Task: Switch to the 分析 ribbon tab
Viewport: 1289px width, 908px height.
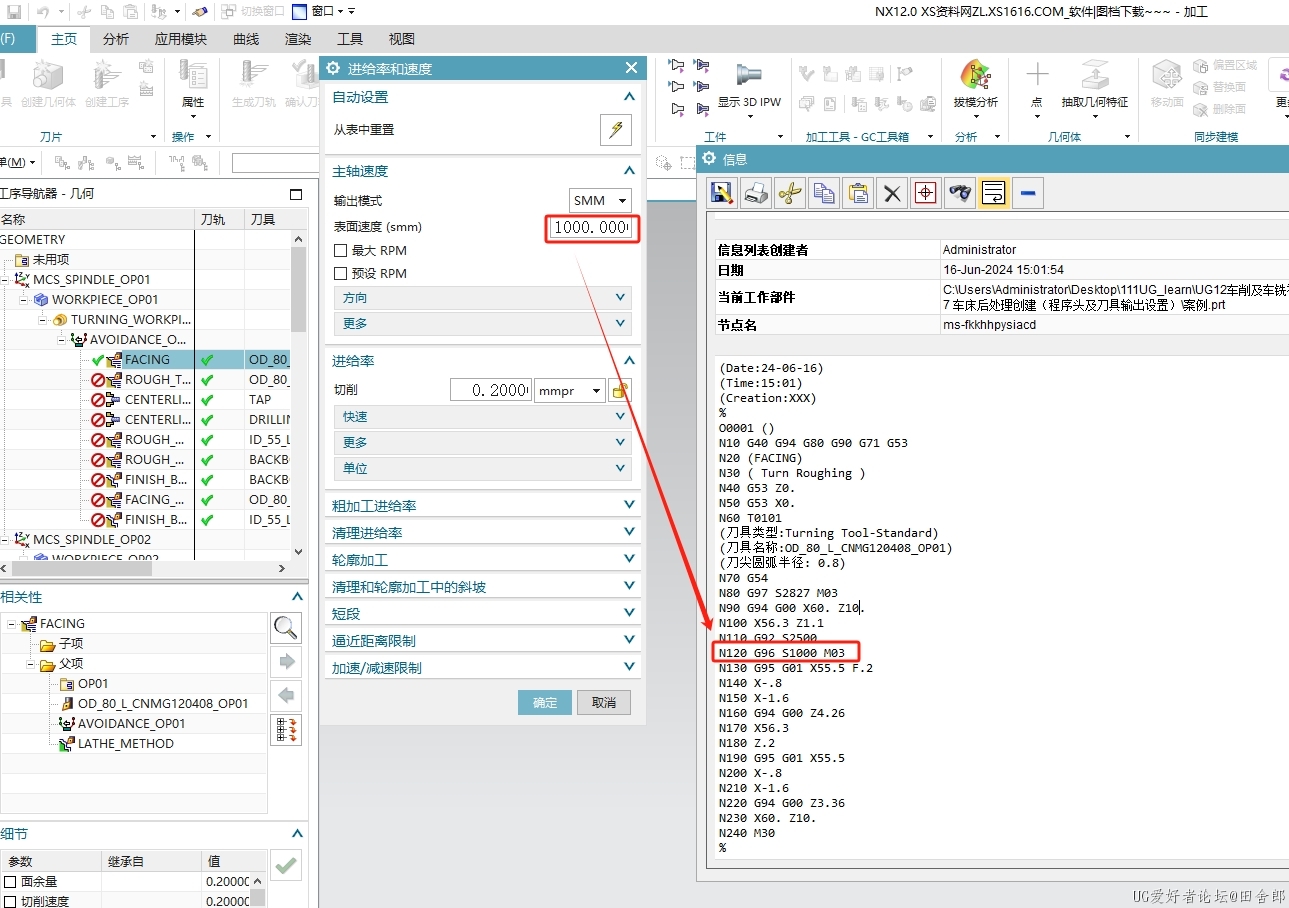Action: pyautogui.click(x=116, y=39)
